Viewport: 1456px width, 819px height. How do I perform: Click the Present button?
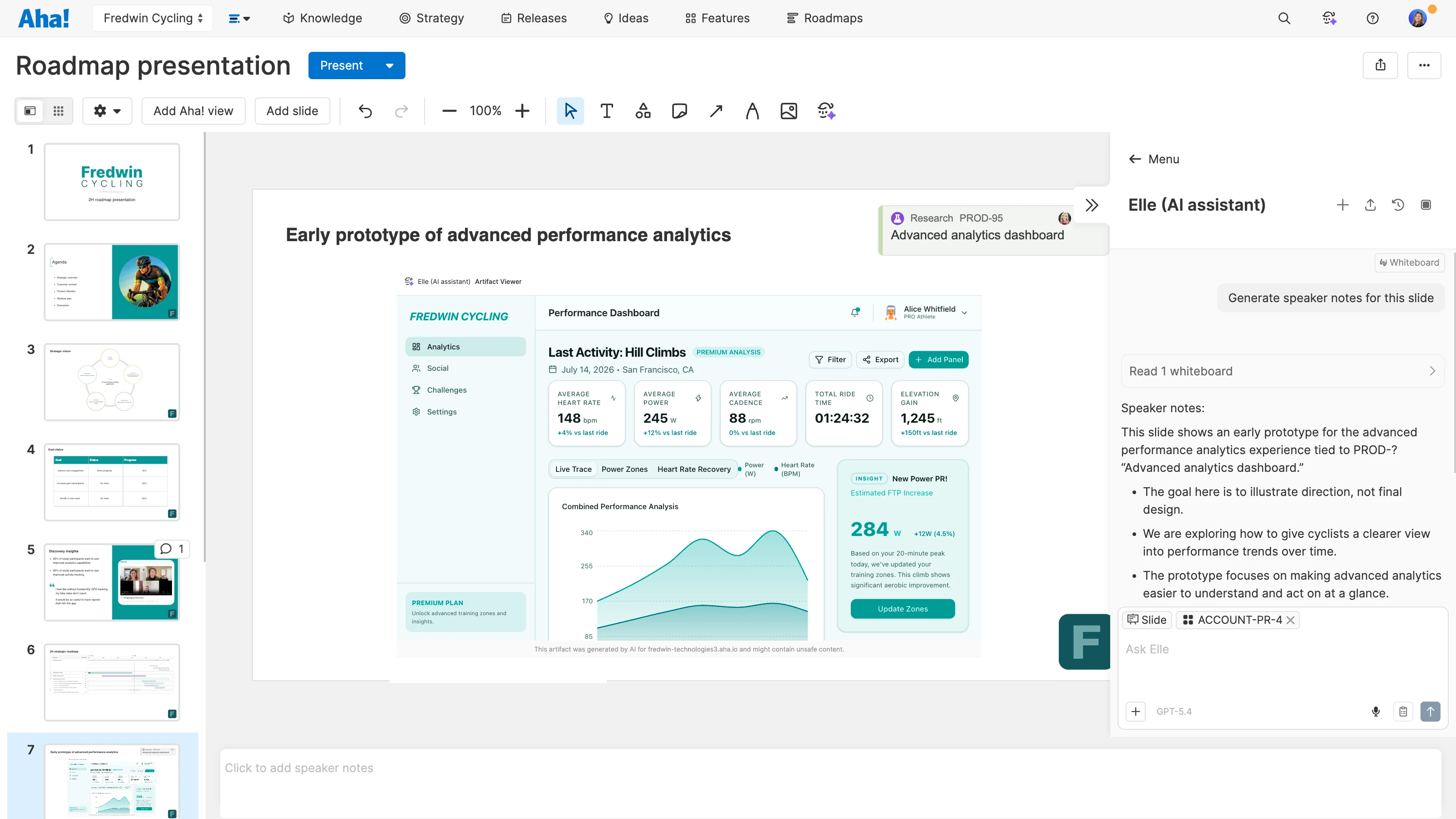click(x=341, y=66)
